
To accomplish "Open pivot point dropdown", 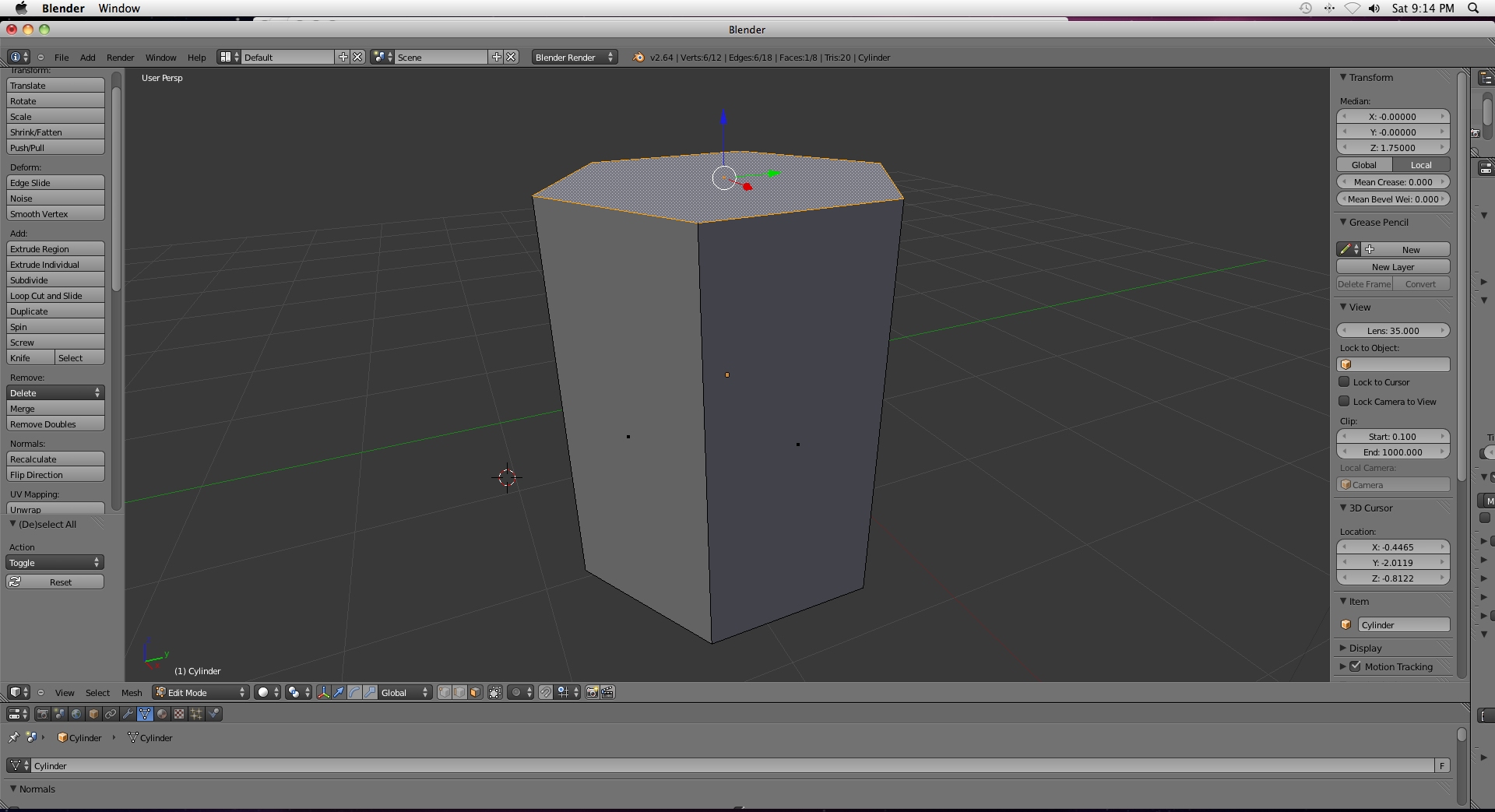I will (298, 692).
